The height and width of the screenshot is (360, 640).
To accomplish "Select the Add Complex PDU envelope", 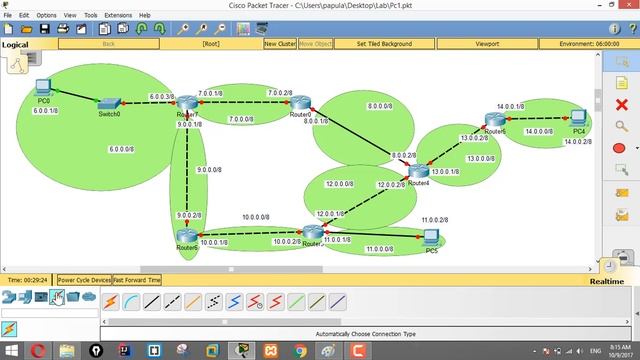I will tap(622, 215).
